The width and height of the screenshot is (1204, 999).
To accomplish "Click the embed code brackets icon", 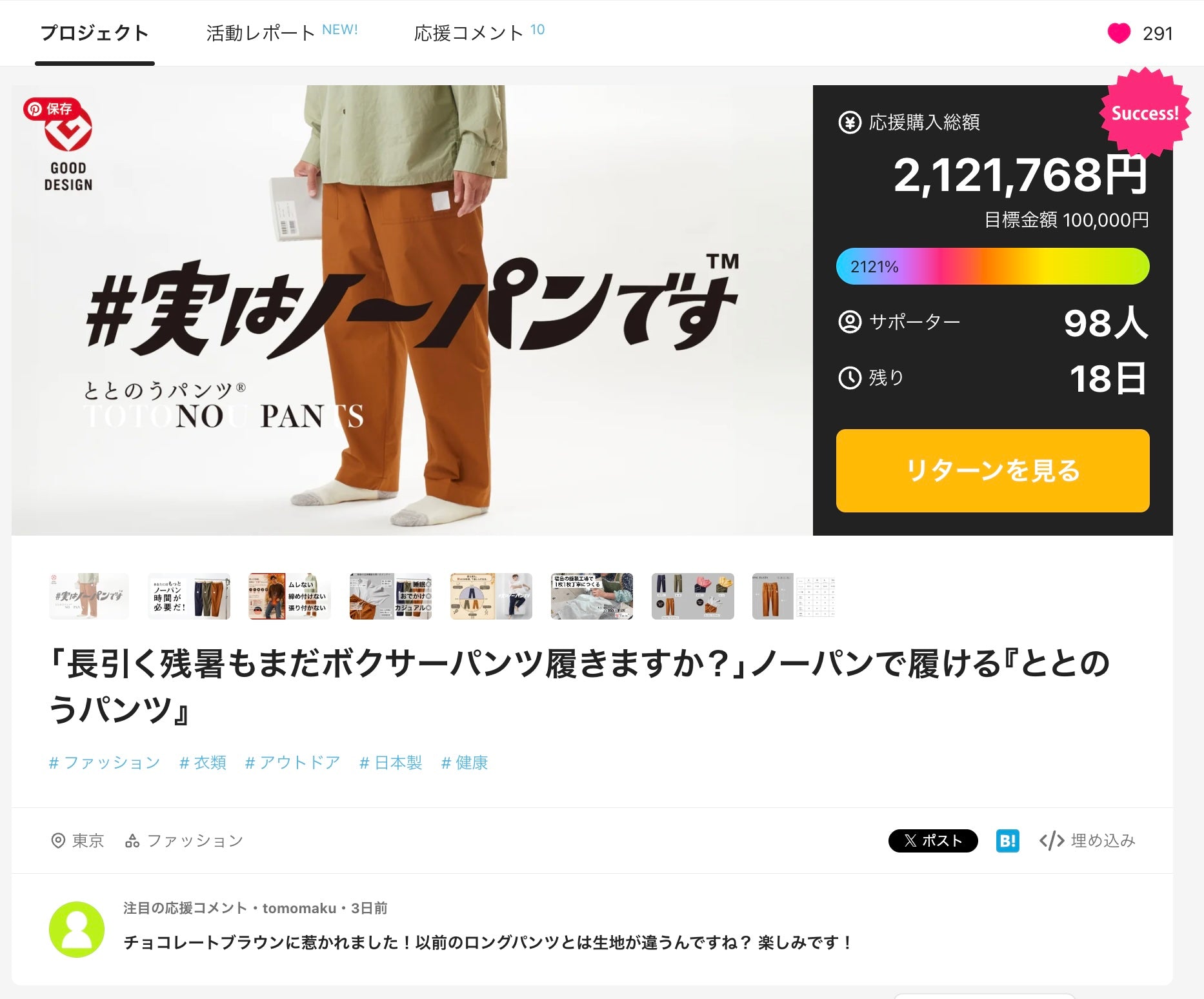I will [1052, 841].
